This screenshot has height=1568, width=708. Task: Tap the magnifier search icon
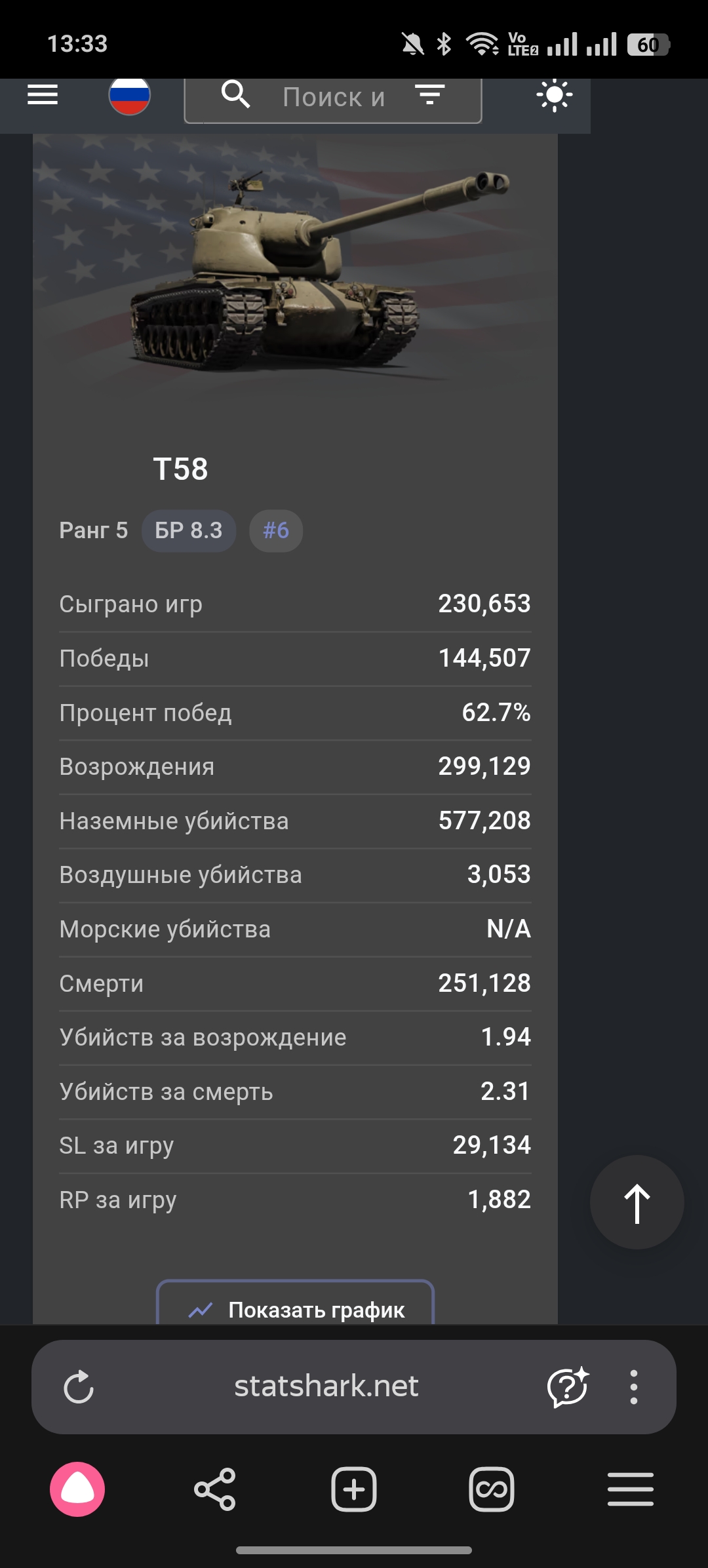pos(235,95)
